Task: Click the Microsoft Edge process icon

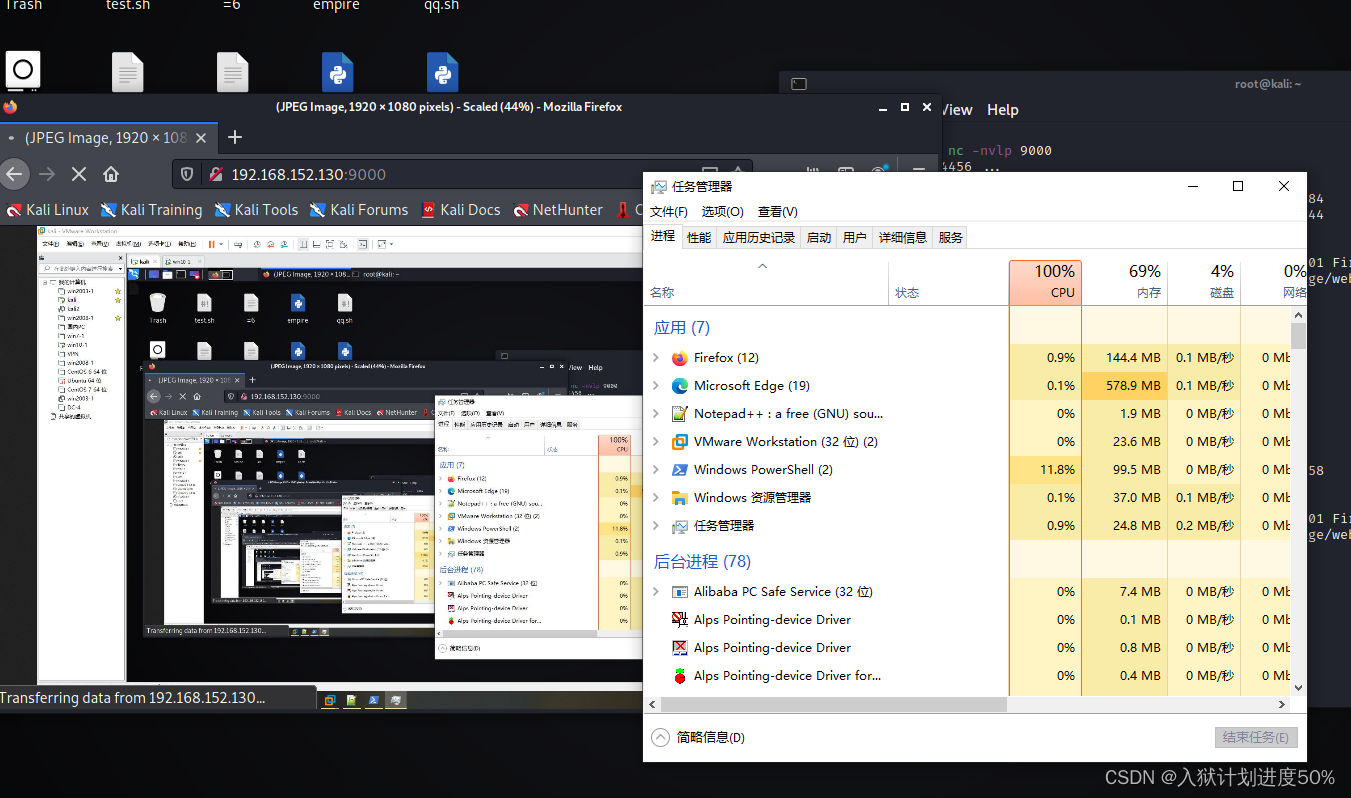Action: tap(680, 386)
